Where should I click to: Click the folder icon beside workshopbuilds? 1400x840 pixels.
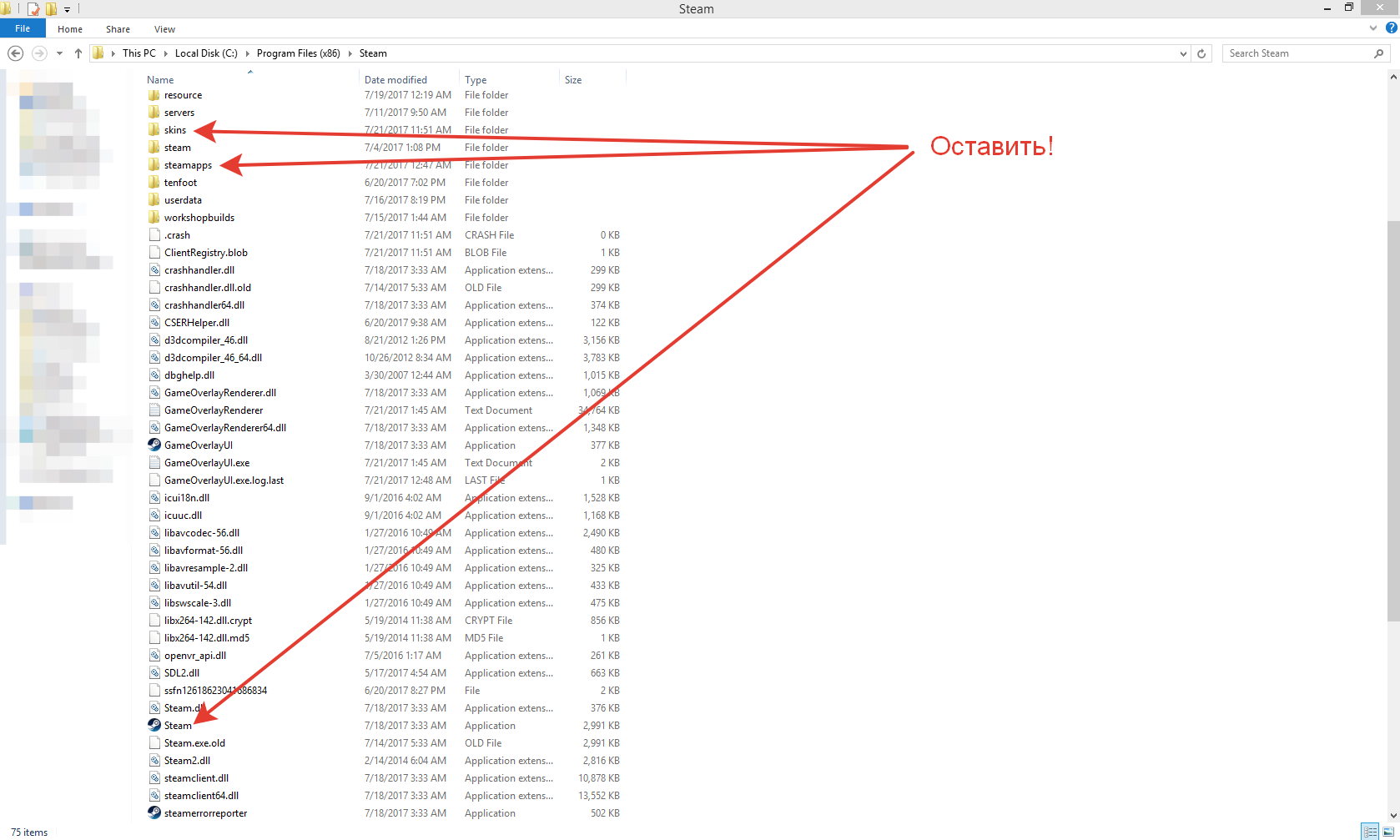pyautogui.click(x=154, y=217)
